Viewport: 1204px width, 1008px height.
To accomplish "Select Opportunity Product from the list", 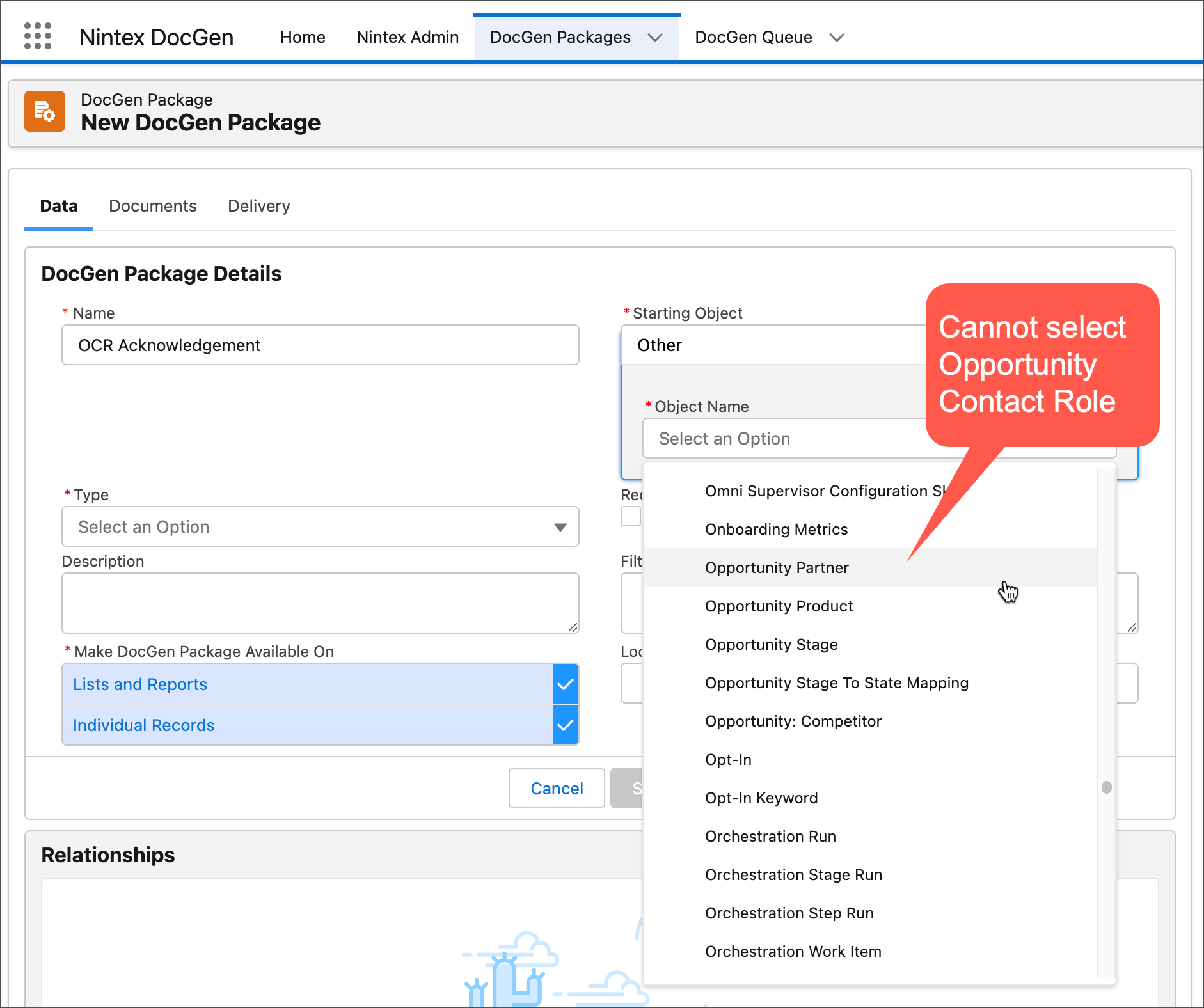I will click(870, 606).
